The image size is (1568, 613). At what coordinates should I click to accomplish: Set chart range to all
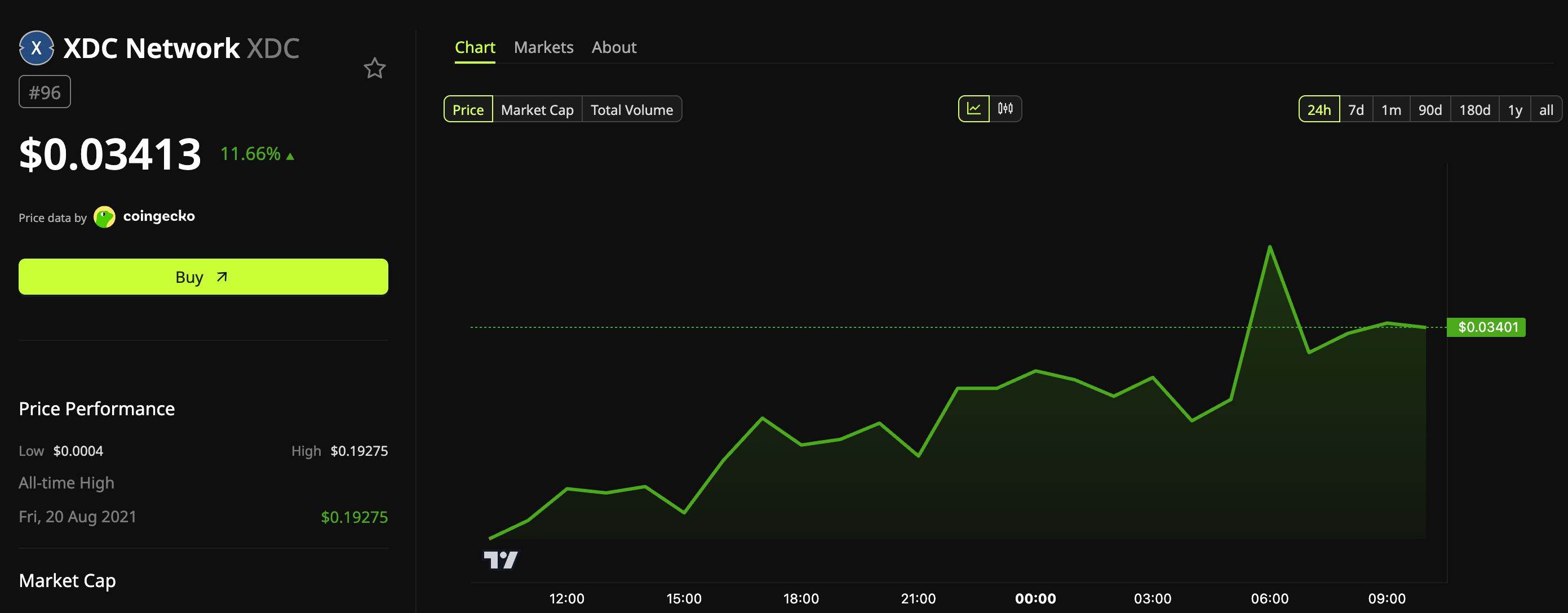click(1546, 109)
